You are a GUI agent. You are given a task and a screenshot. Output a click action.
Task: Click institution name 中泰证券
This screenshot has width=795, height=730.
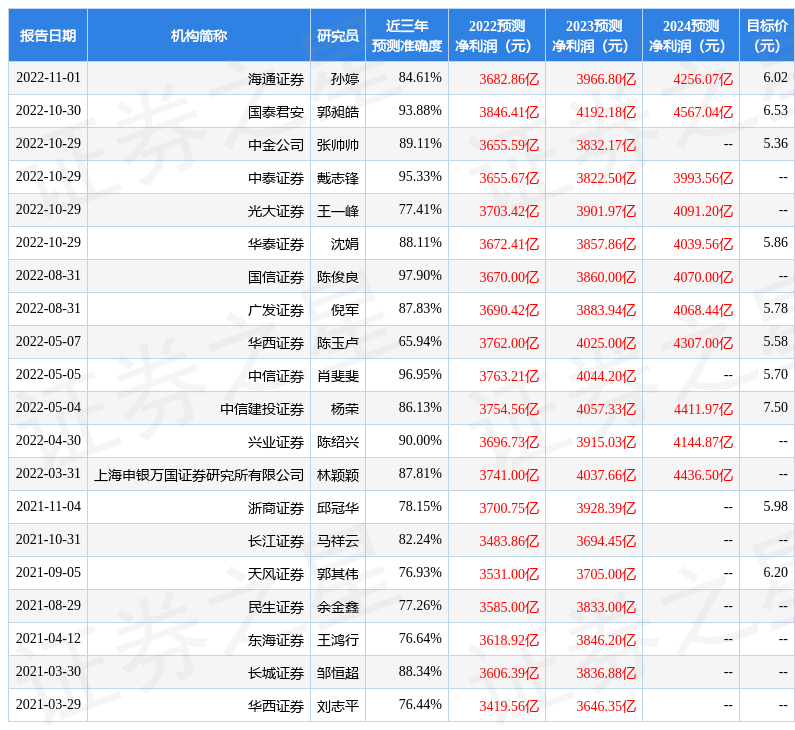click(276, 178)
